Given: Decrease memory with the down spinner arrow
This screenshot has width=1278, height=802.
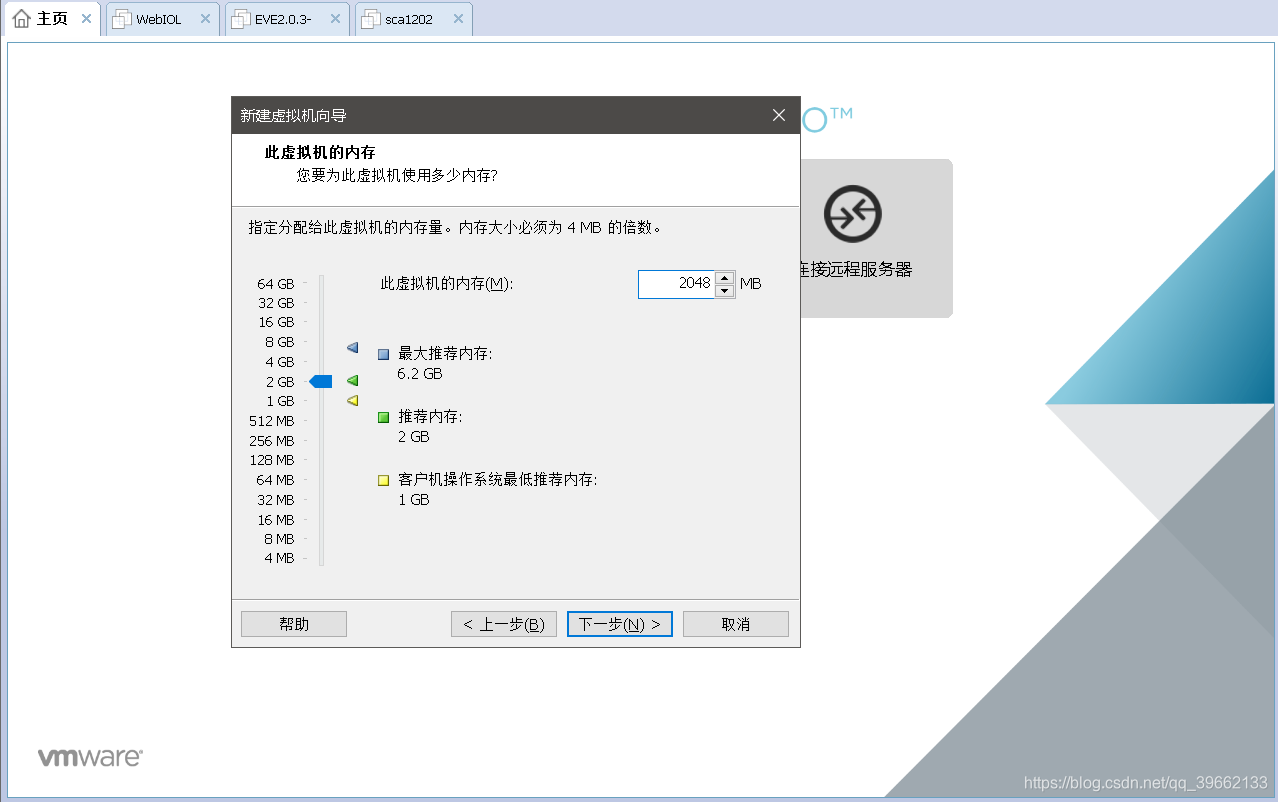Looking at the screenshot, I should click(725, 291).
